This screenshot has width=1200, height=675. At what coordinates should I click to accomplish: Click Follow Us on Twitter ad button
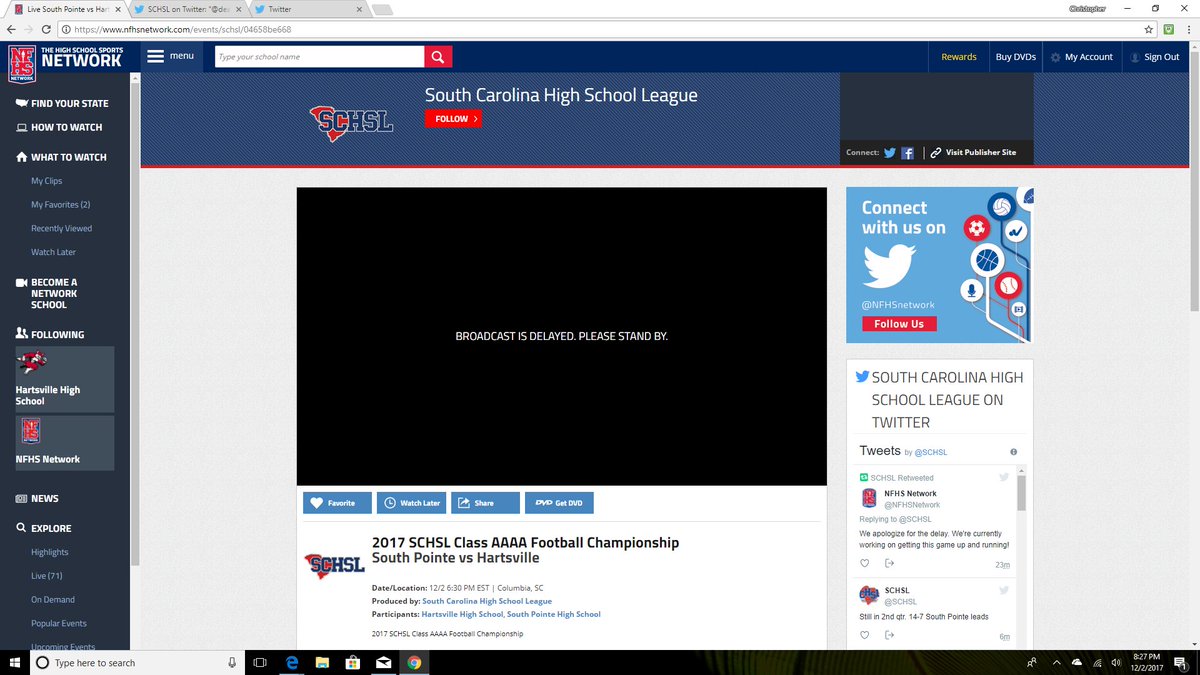899,324
